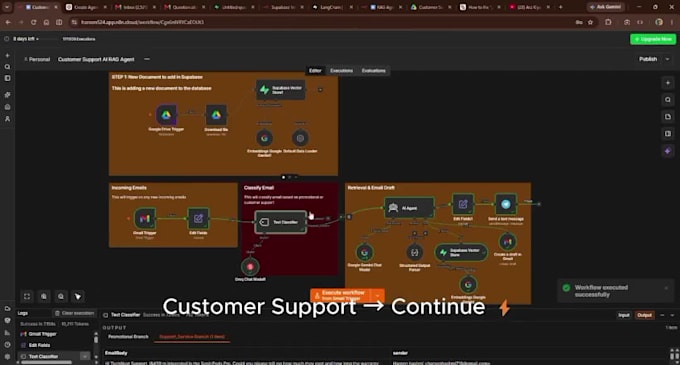Open the Publish dropdown arrow
This screenshot has height=365, width=680.
tap(667, 59)
